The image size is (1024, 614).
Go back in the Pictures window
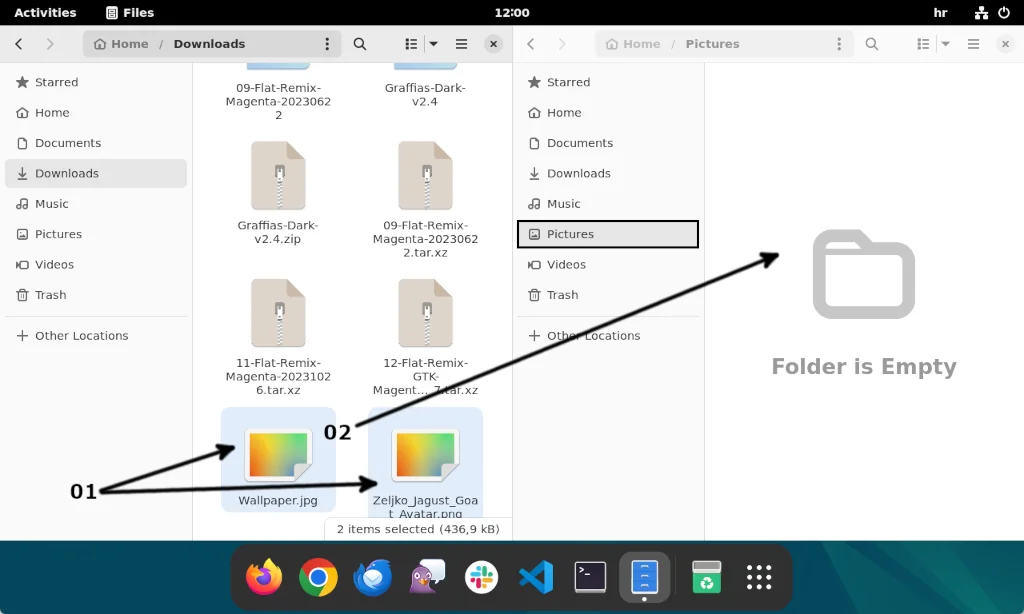[531, 44]
